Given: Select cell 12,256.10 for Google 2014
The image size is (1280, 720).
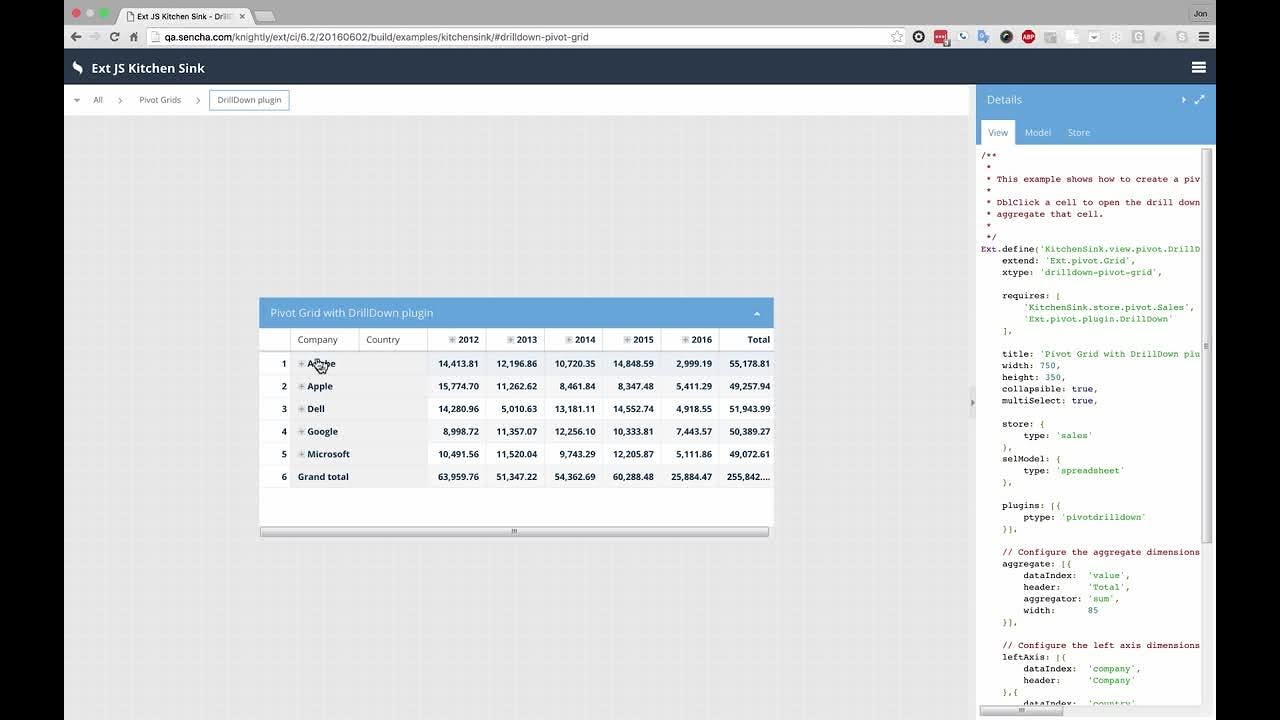Looking at the screenshot, I should click(573, 432).
